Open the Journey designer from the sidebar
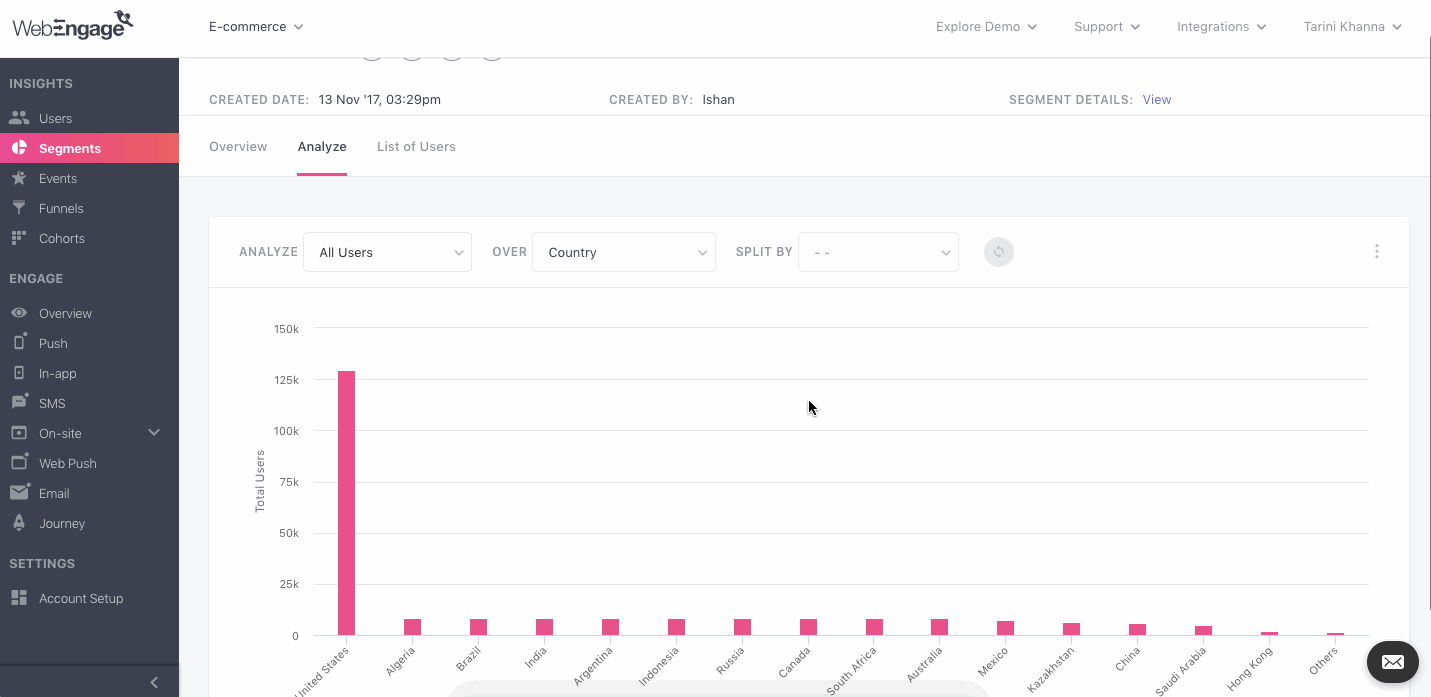 pyautogui.click(x=61, y=522)
